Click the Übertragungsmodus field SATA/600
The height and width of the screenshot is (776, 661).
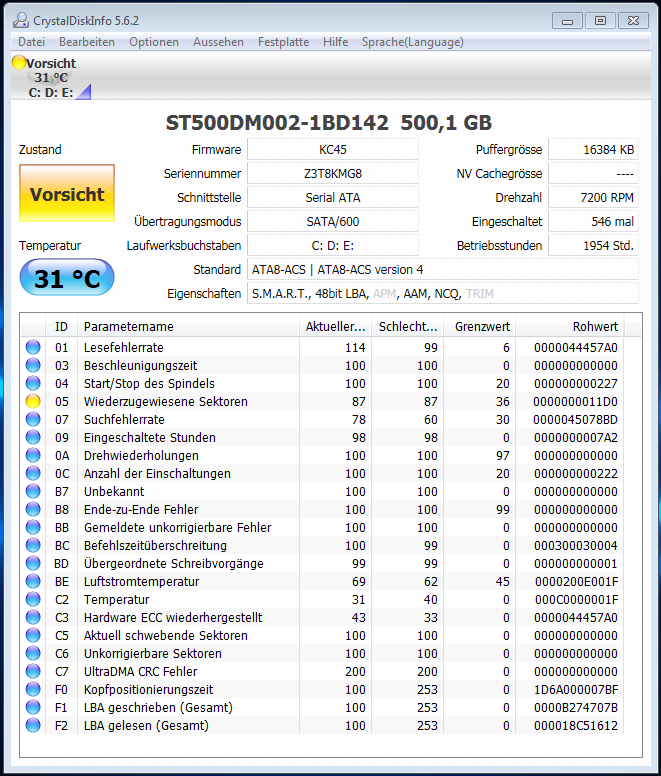pos(333,221)
